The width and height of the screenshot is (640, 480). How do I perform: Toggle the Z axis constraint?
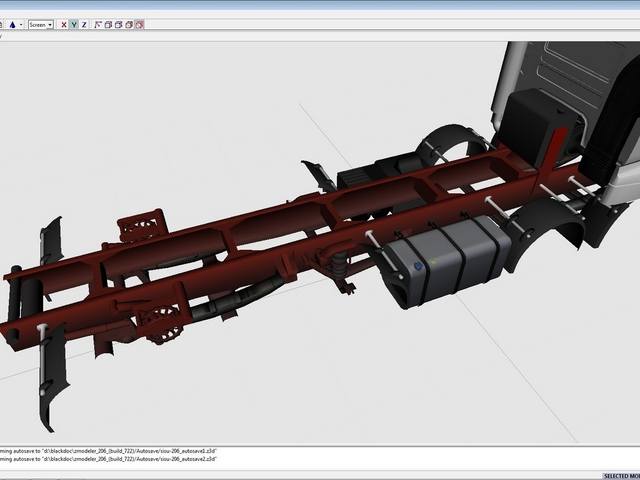pyautogui.click(x=84, y=24)
